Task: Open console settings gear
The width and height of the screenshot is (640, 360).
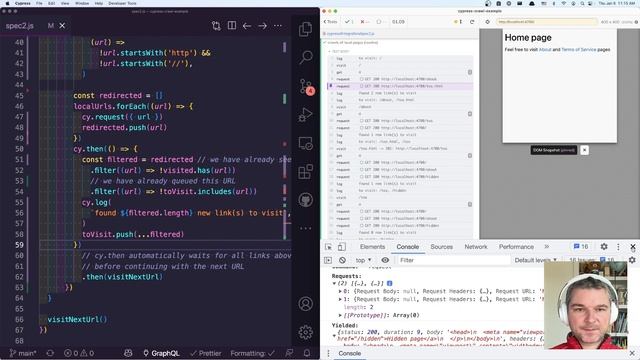Action: click(632, 260)
